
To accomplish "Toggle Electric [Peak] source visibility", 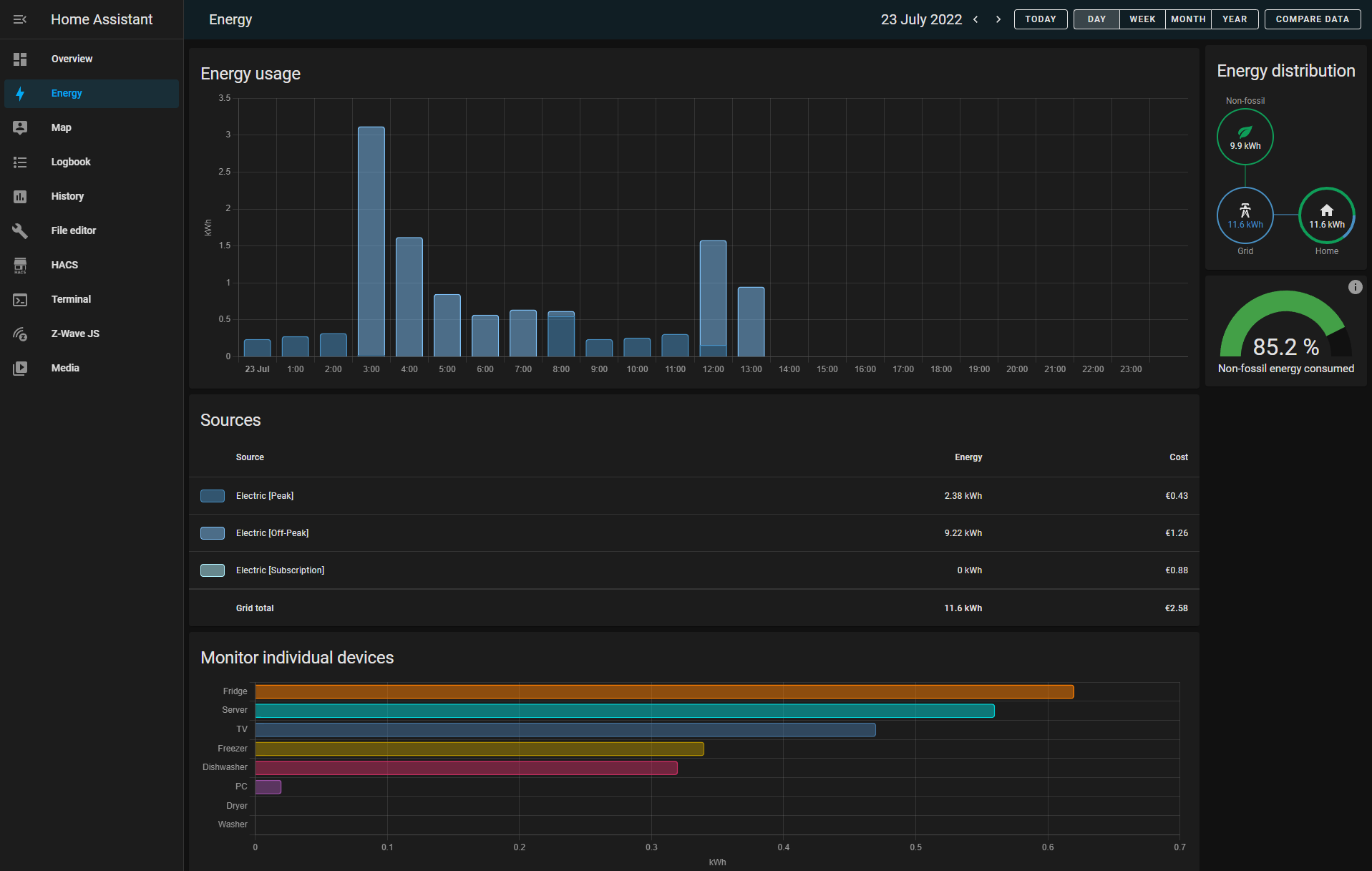I will pyautogui.click(x=213, y=495).
